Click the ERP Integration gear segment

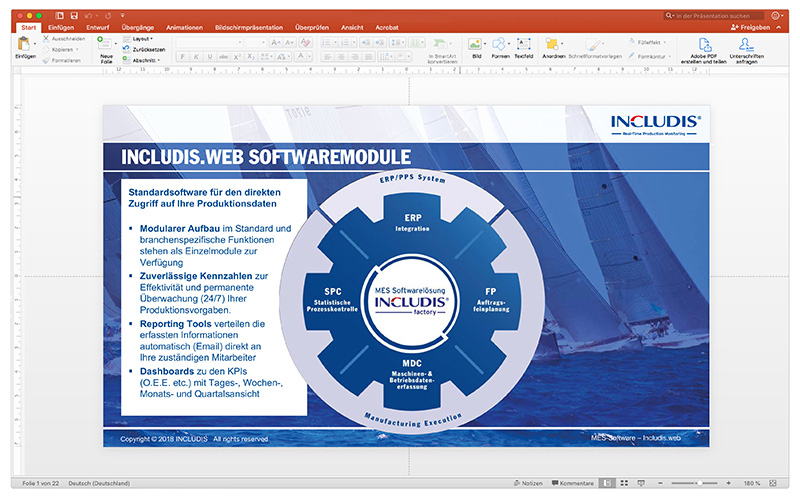[412, 222]
